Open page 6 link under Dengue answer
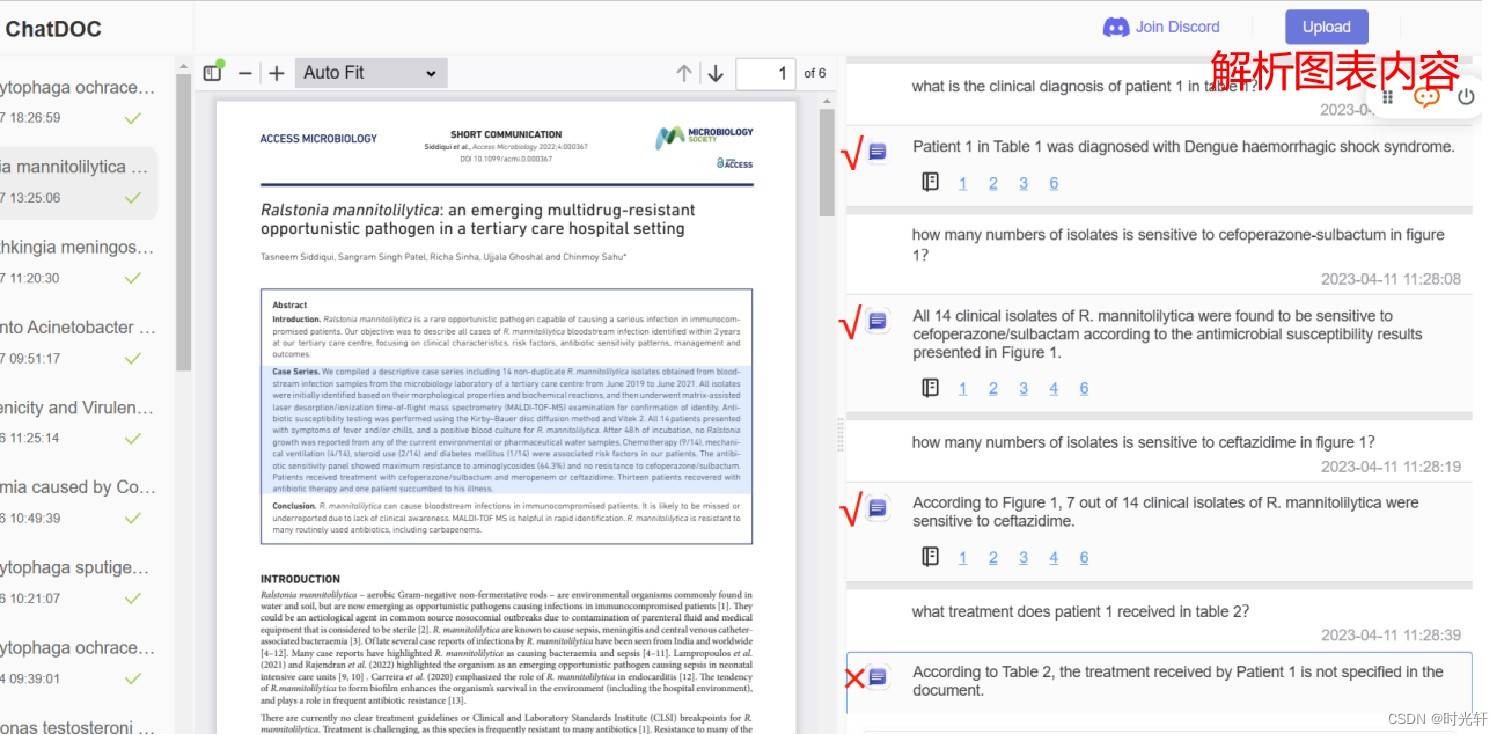1503x735 pixels. click(1054, 183)
